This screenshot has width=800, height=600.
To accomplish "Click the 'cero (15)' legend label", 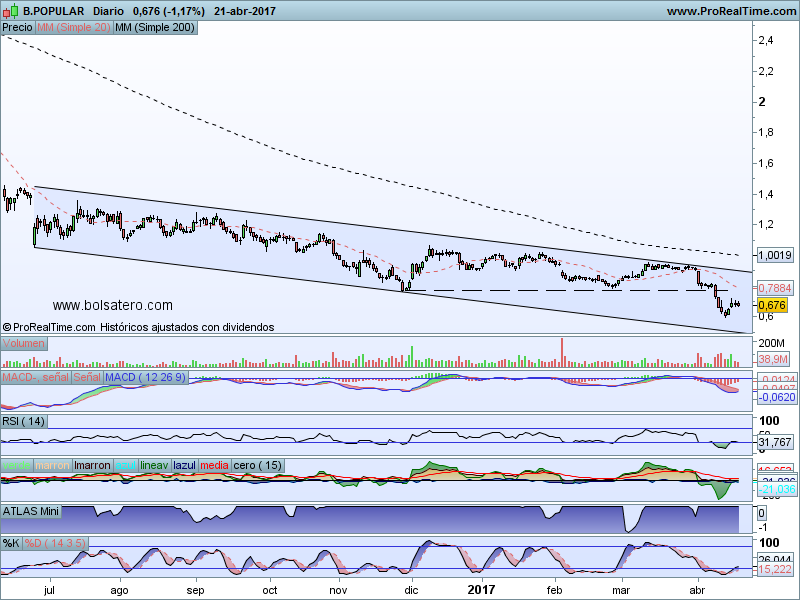I will point(258,466).
